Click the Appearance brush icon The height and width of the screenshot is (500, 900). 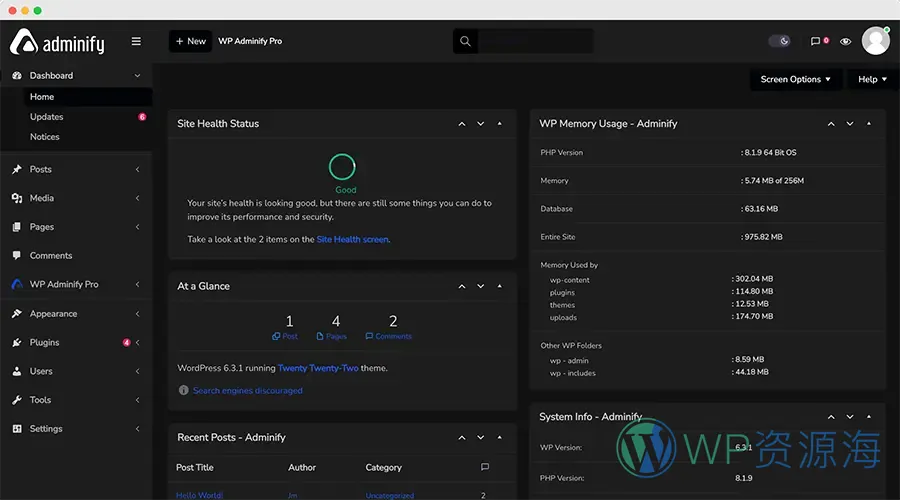pyautogui.click(x=17, y=313)
